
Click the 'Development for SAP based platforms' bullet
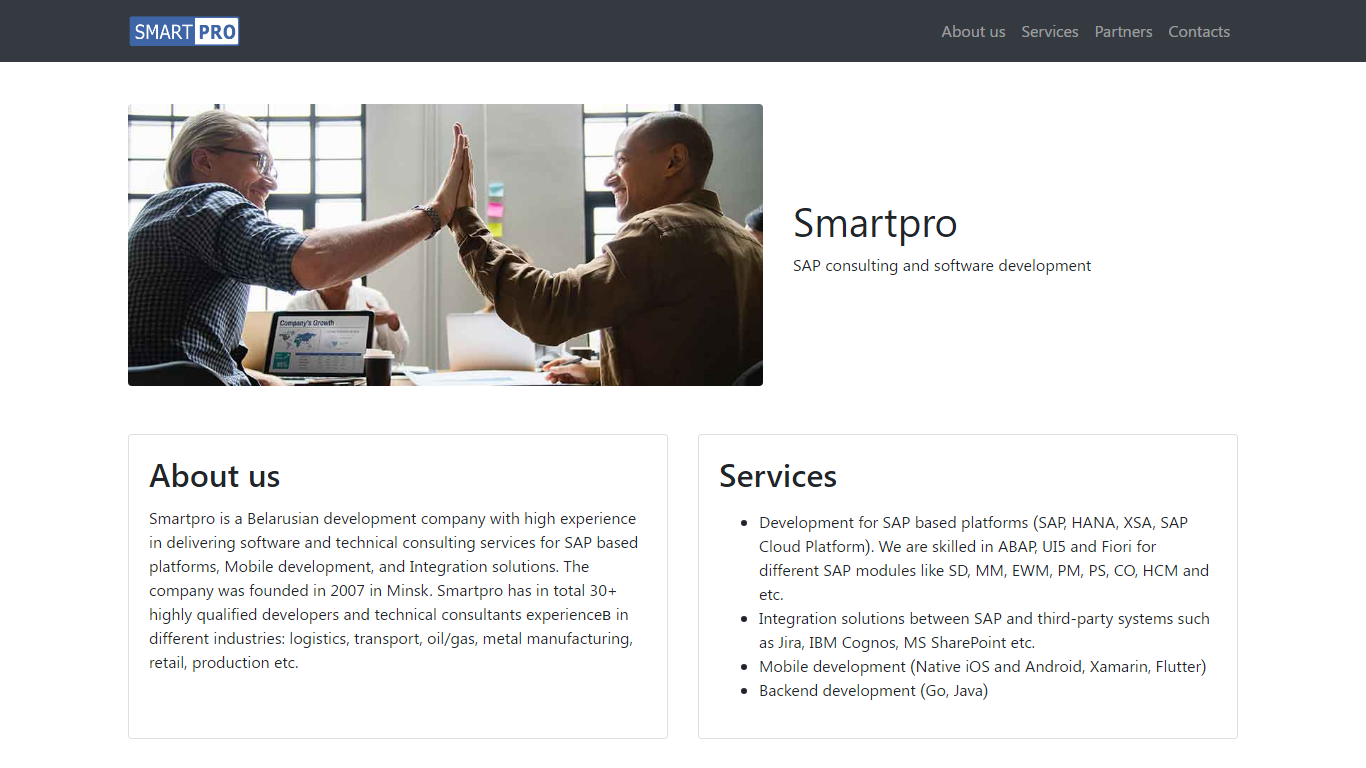click(984, 558)
